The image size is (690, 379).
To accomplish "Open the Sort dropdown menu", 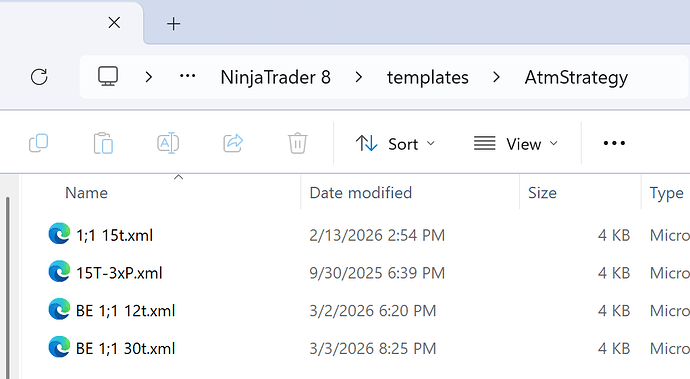I will coord(395,144).
